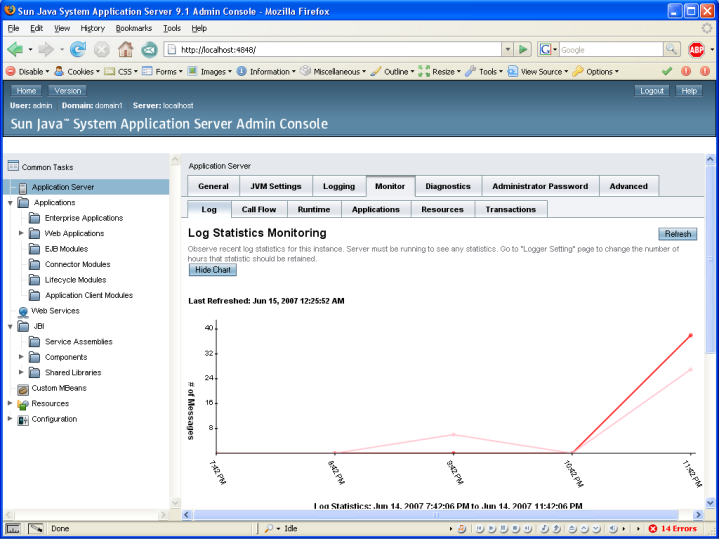Switch to the JVM Settings tab
Viewport: 719px width, 539px height.
coord(276,186)
